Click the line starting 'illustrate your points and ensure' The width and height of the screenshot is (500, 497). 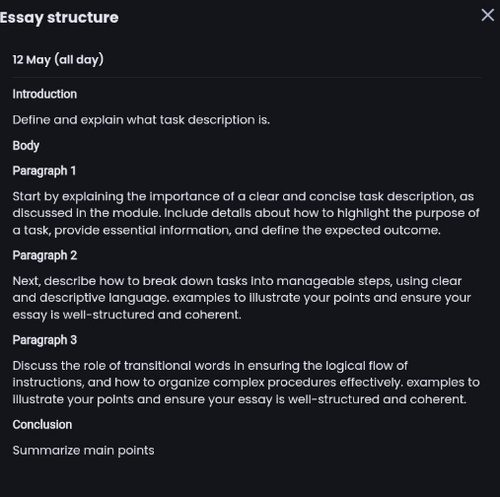click(239, 400)
